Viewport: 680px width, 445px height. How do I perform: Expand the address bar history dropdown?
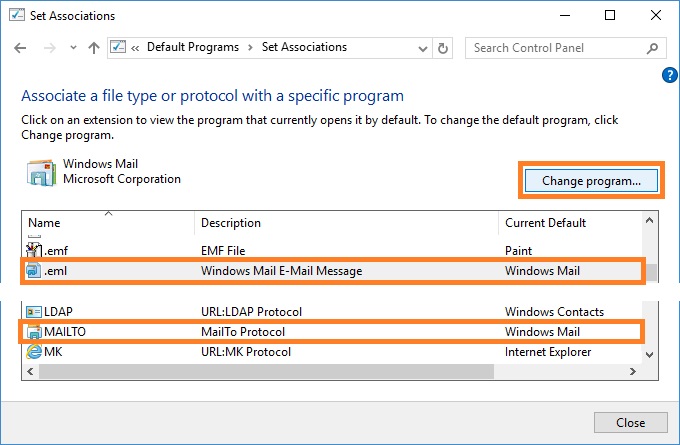(x=422, y=49)
